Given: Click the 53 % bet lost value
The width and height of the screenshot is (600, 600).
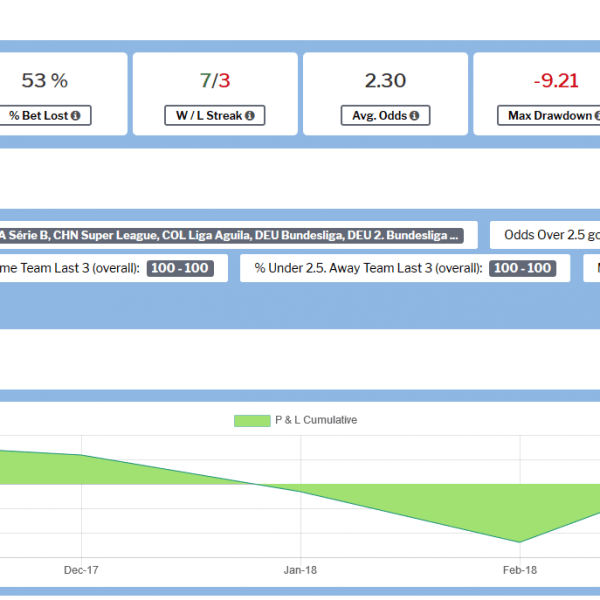Looking at the screenshot, I should coord(45,81).
